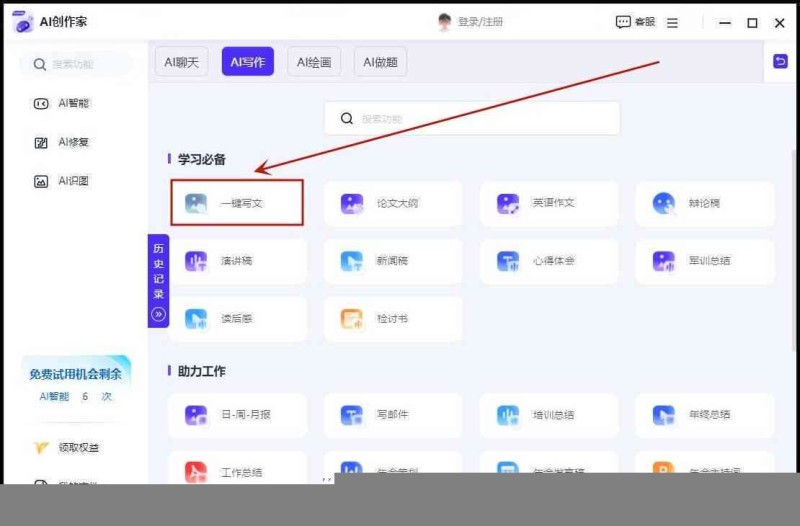The width and height of the screenshot is (800, 526).
Task: Click the central search magnifier icon
Action: point(347,118)
